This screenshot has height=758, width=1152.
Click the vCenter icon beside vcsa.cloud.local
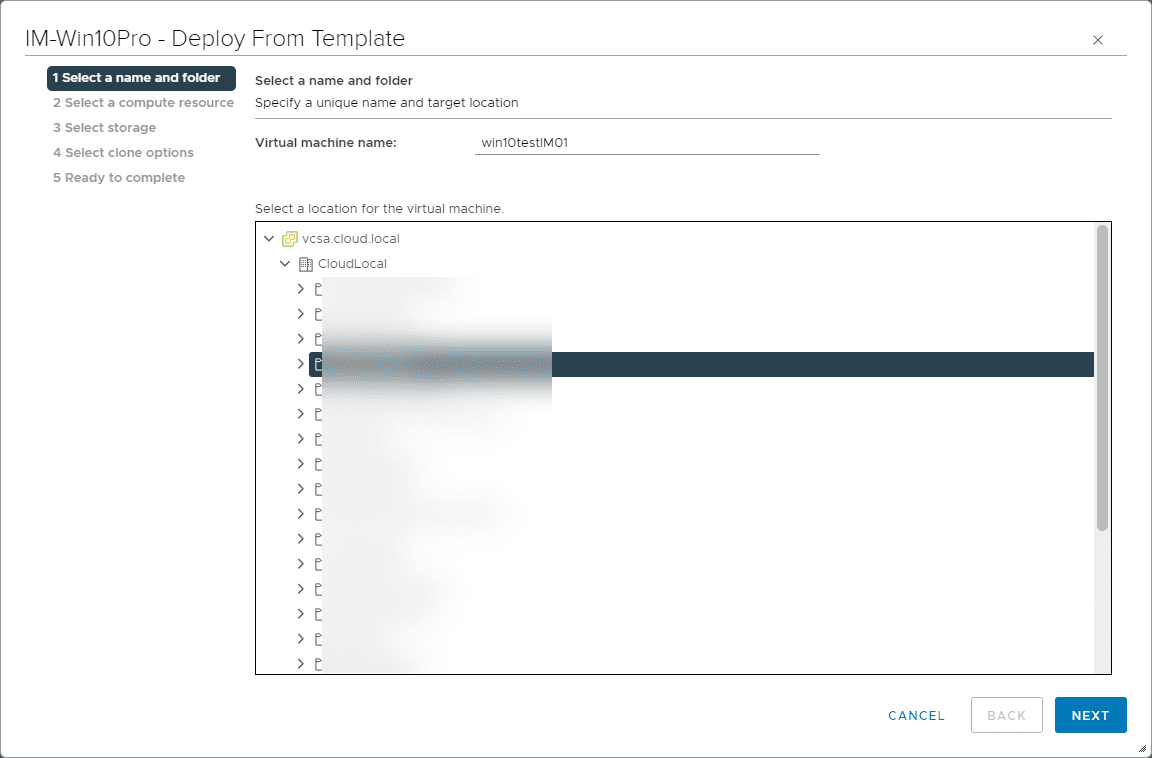(289, 238)
